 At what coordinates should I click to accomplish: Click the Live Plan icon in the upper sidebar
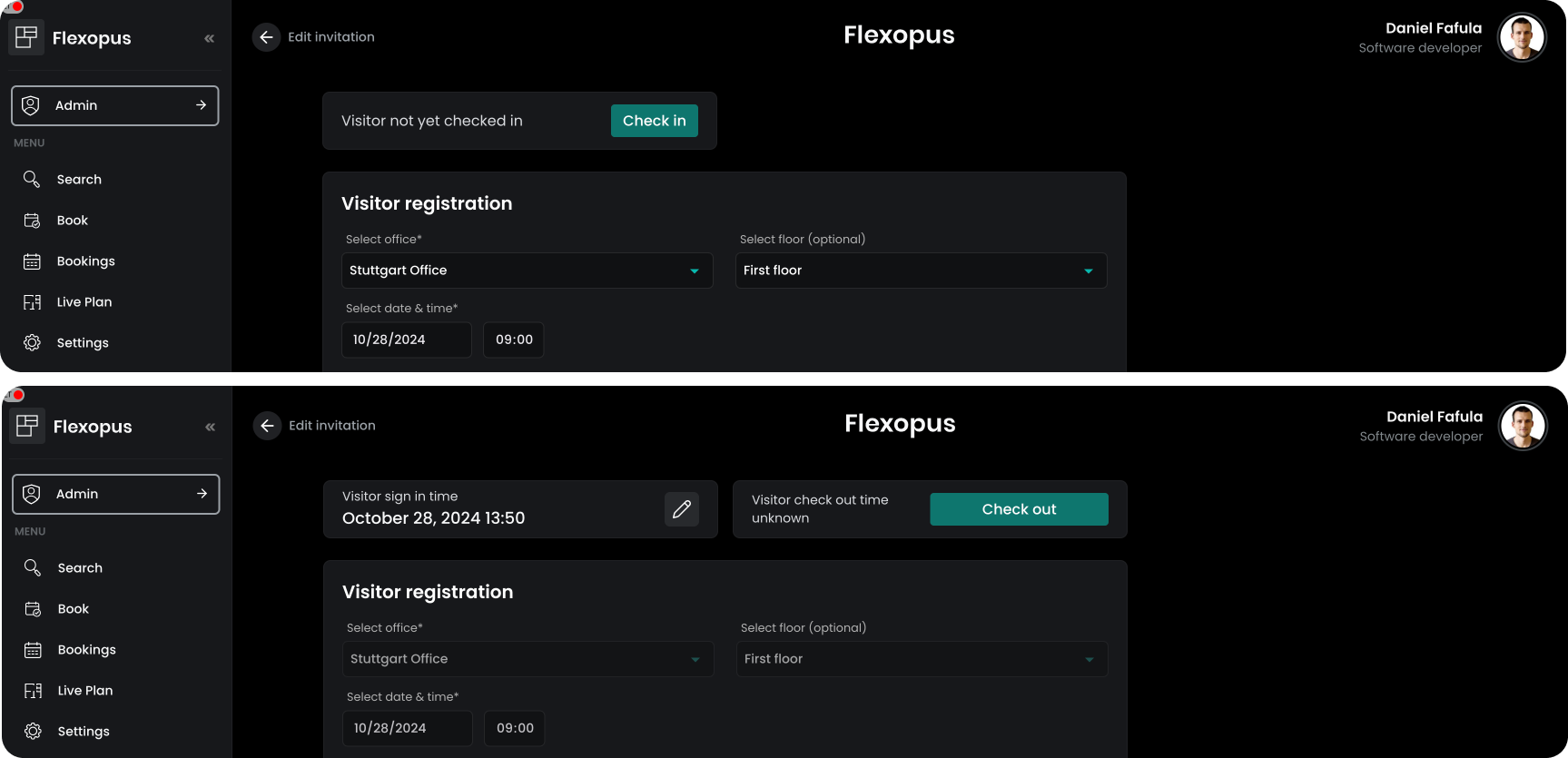[32, 302]
